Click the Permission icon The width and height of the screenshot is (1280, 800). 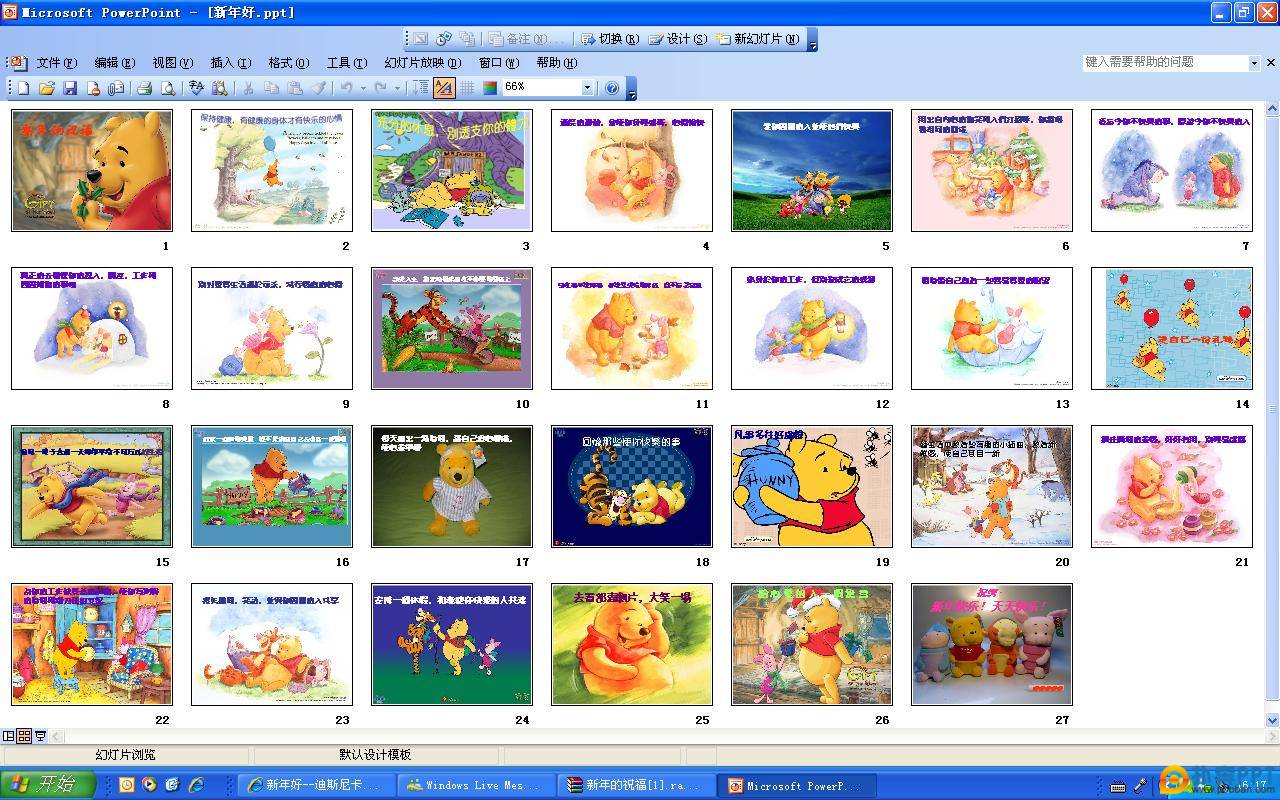click(x=93, y=88)
